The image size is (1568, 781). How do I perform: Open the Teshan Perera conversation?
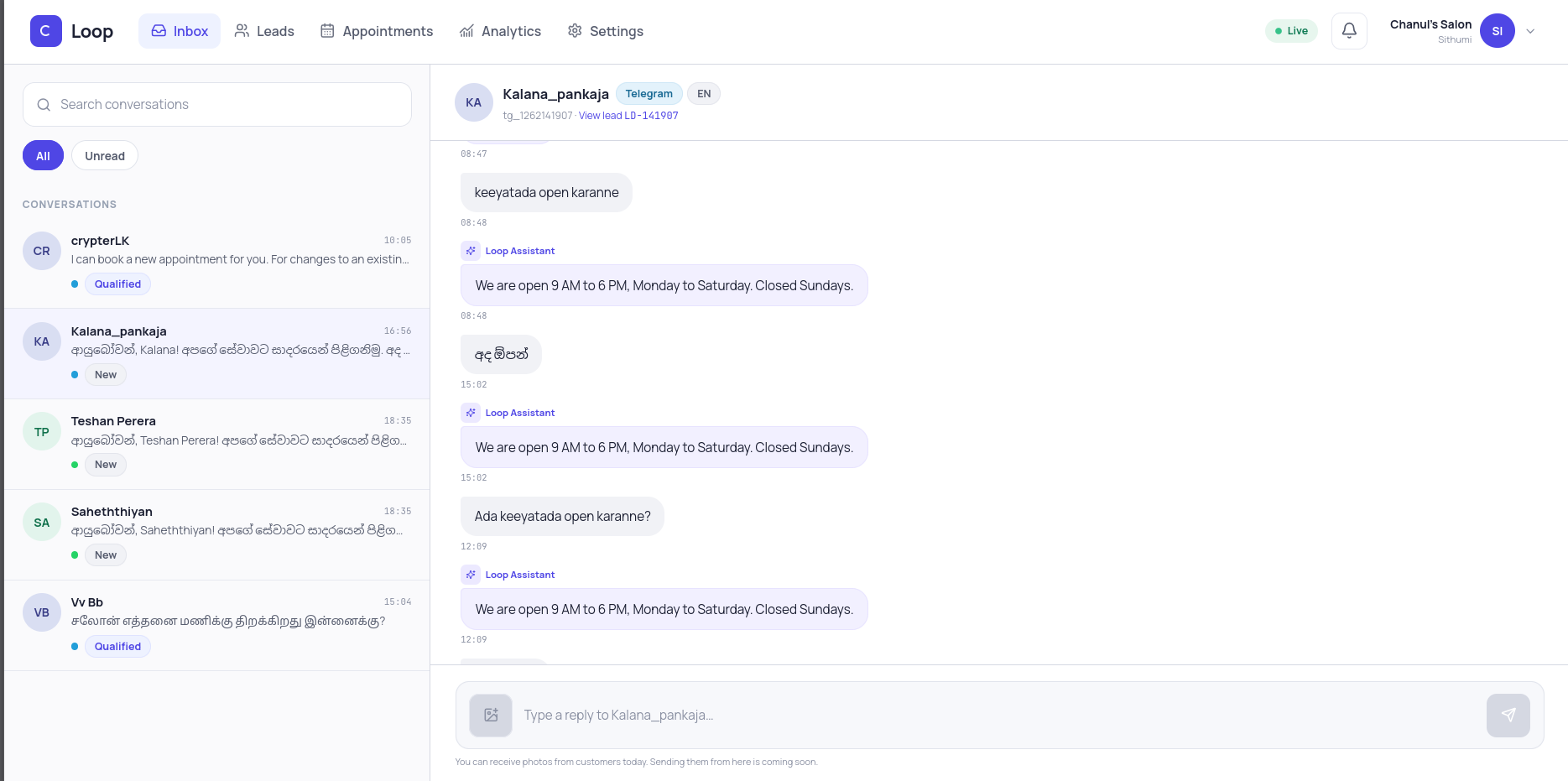[x=217, y=444]
